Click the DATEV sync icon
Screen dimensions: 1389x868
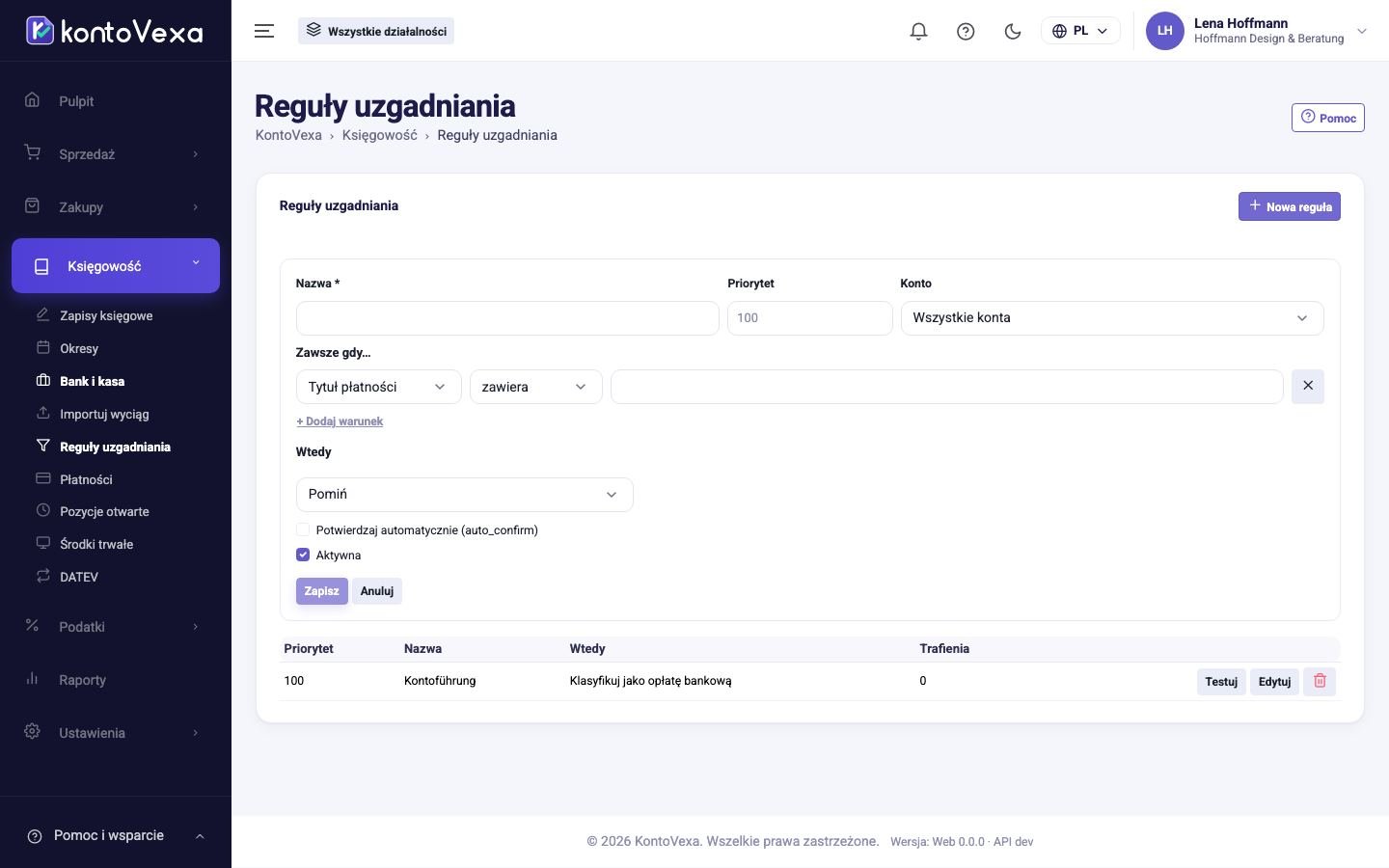pos(42,576)
